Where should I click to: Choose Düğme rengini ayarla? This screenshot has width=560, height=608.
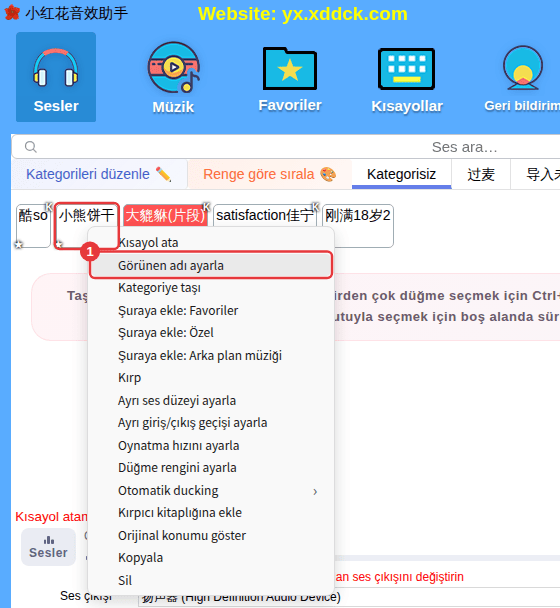point(211,468)
